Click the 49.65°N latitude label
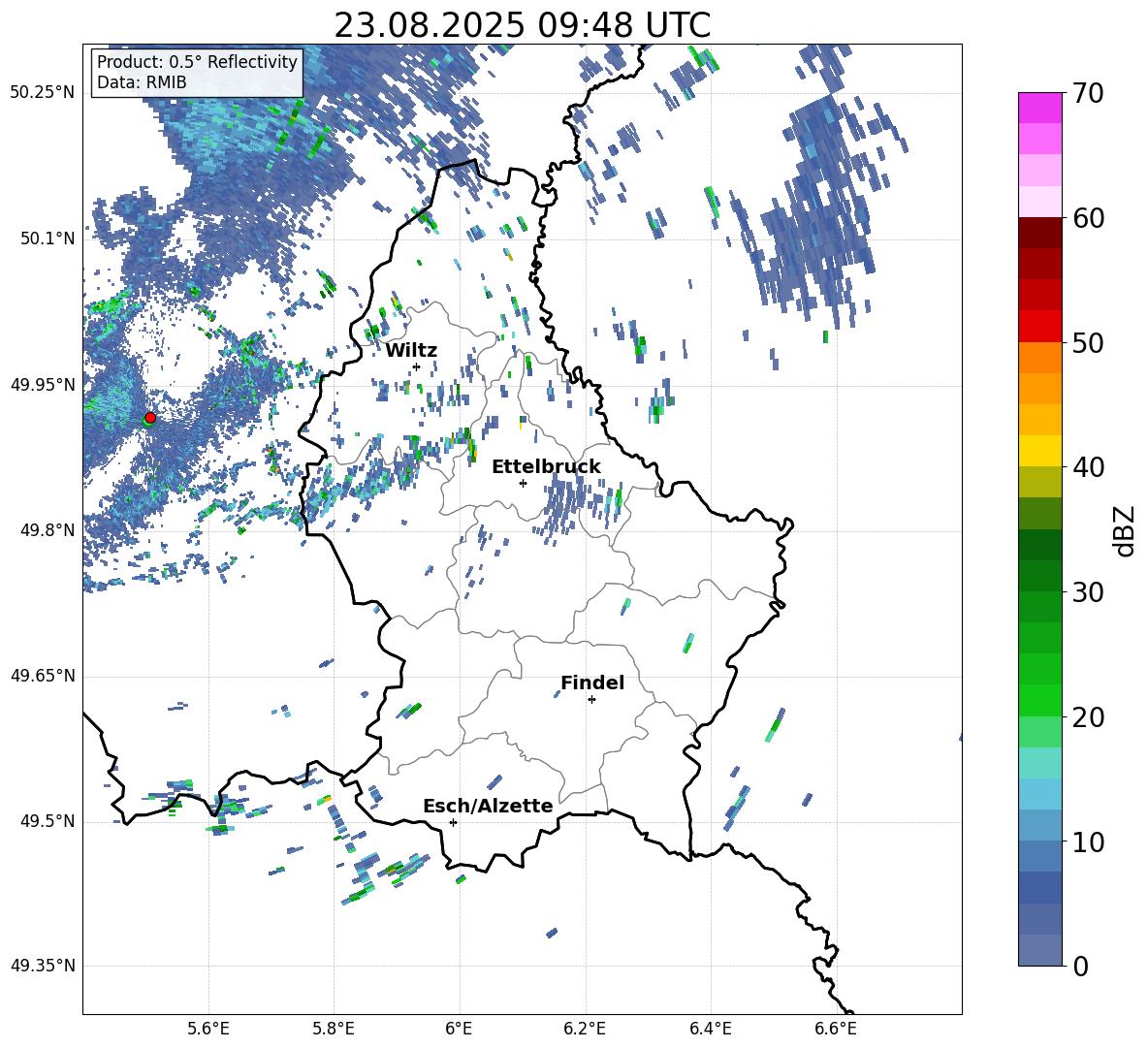Image resolution: width=1148 pixels, height=1048 pixels. (x=43, y=676)
